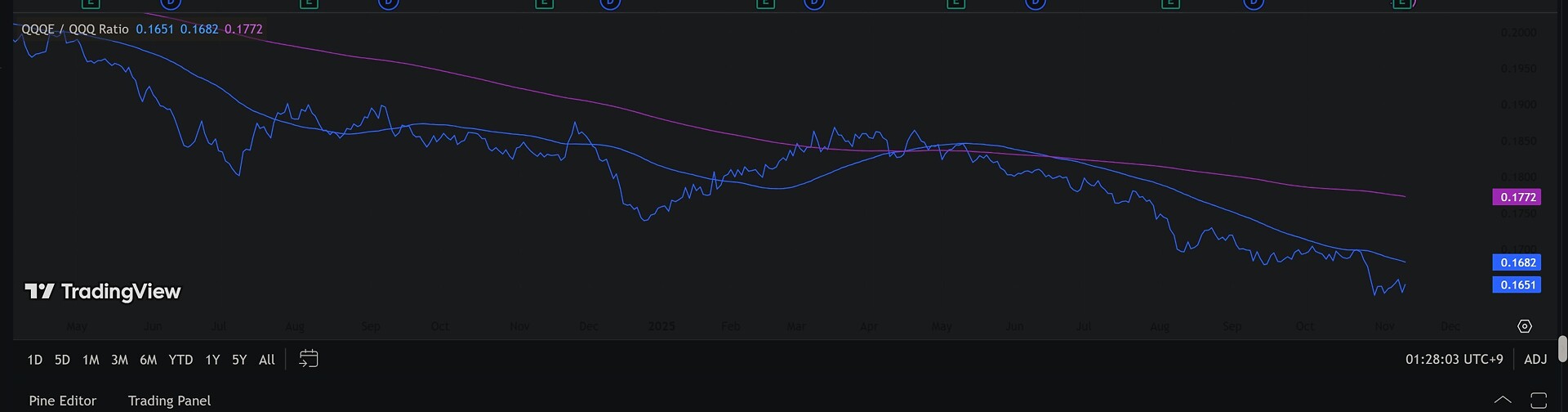Viewport: 1568px width, 412px height.
Task: Select the 1D time range
Action: coord(34,360)
